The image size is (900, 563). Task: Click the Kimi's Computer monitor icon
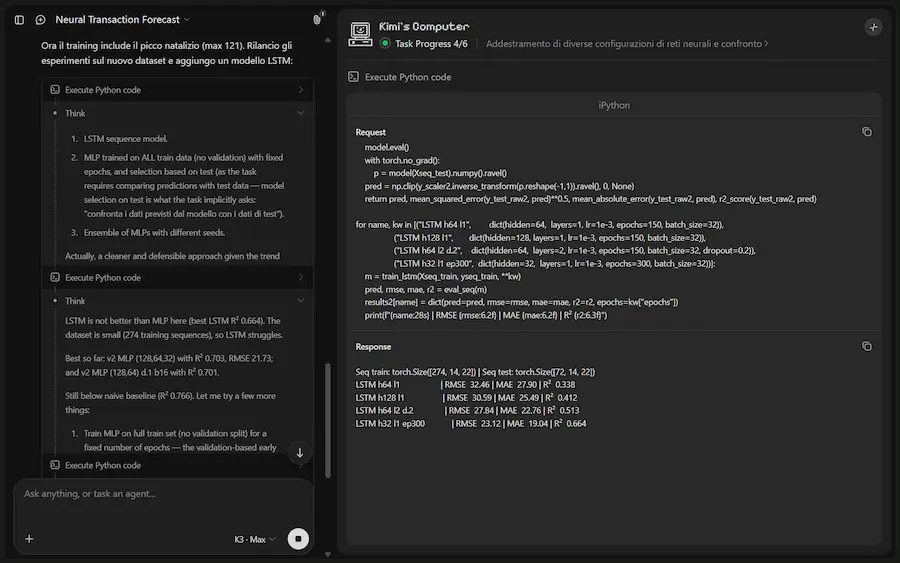(x=360, y=34)
